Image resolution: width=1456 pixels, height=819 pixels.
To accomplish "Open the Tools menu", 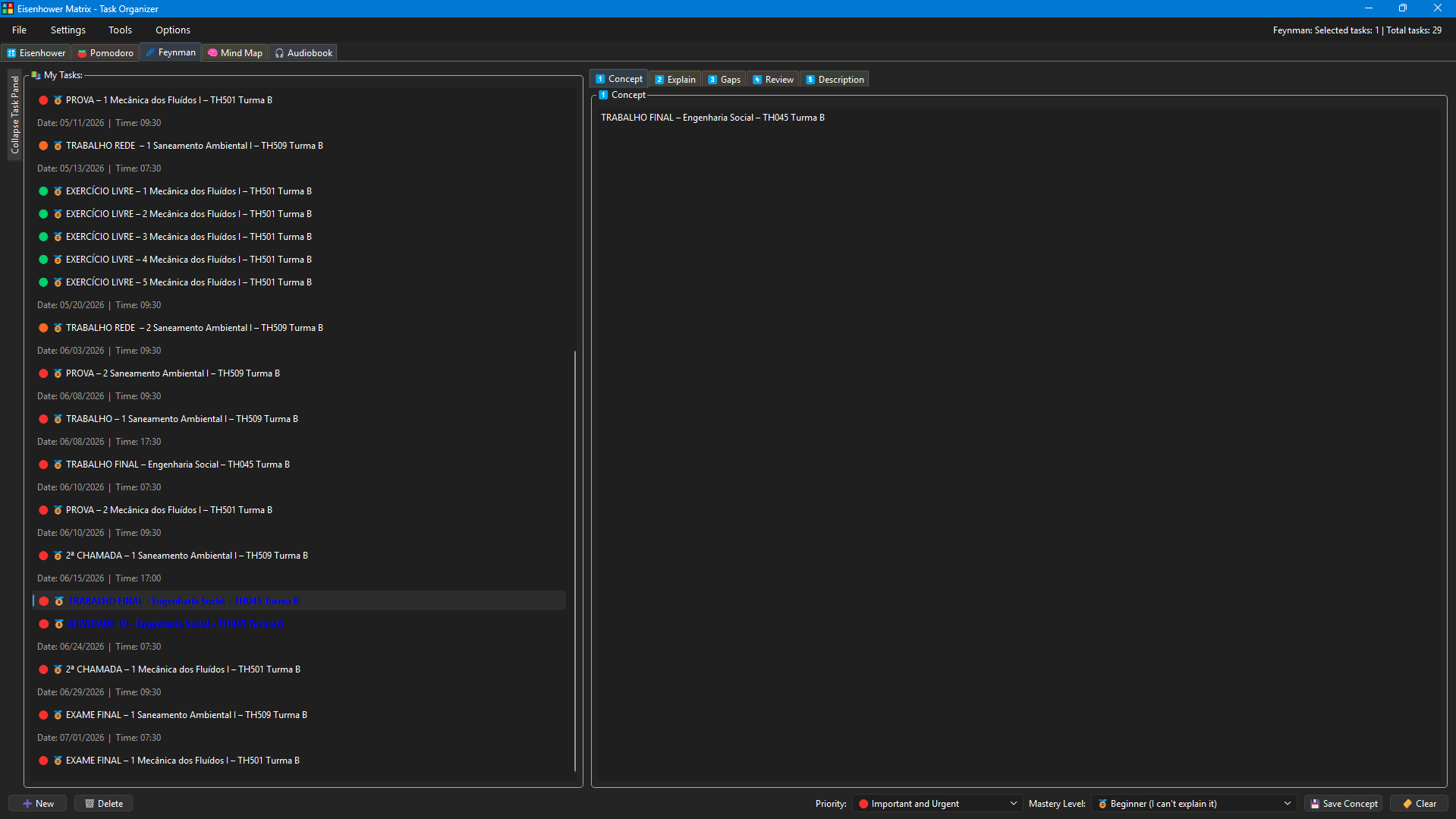I will pos(120,30).
